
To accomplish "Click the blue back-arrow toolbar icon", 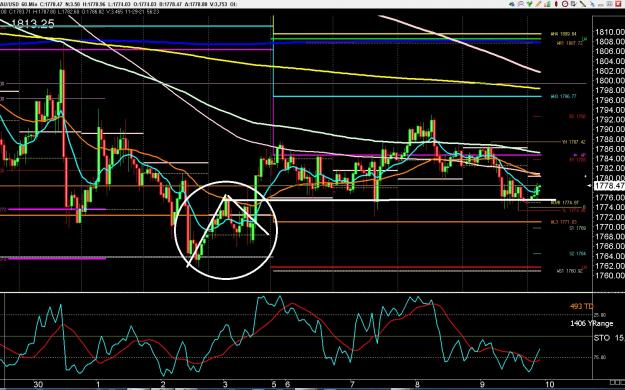I will 512,4.
